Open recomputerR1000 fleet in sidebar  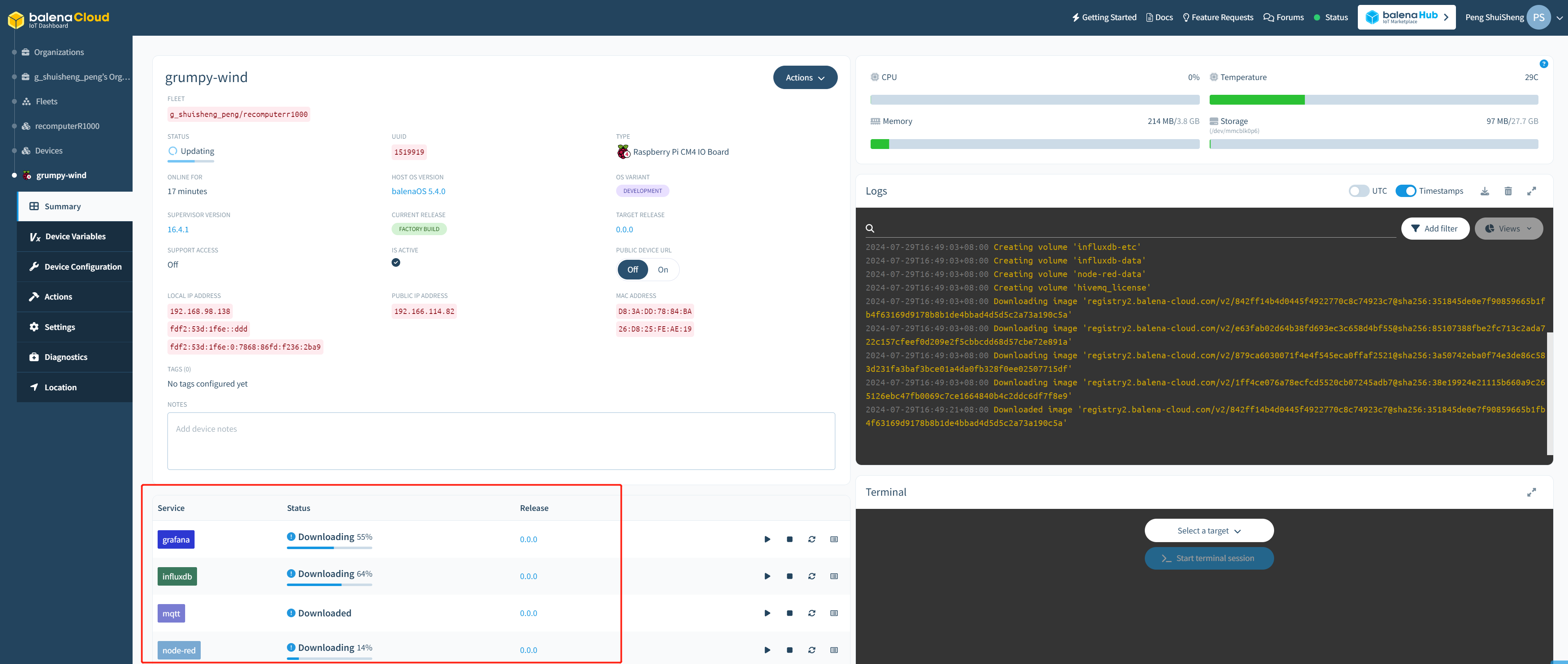point(66,126)
